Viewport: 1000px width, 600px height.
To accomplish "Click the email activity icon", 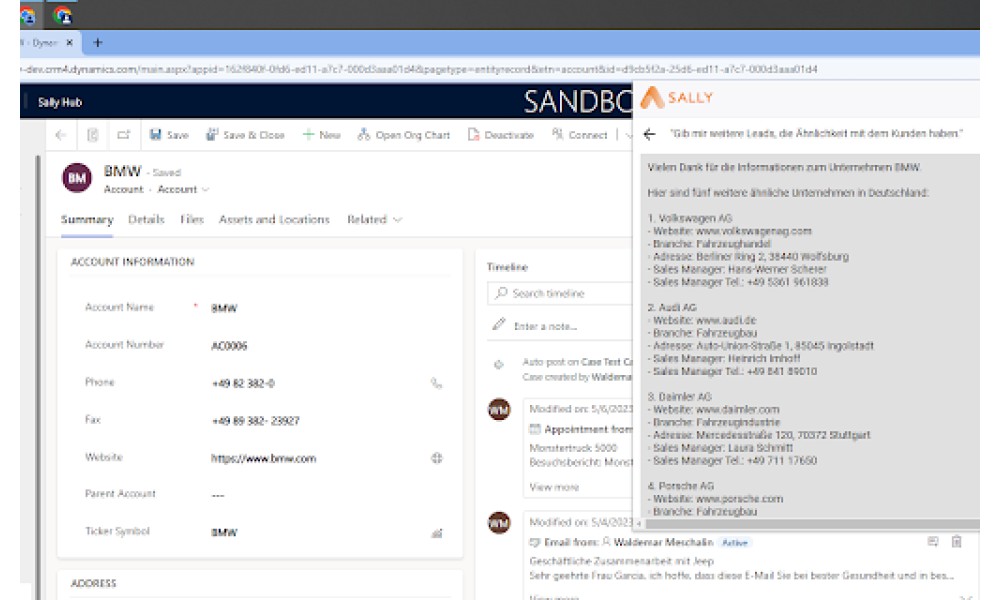I will pos(534,543).
